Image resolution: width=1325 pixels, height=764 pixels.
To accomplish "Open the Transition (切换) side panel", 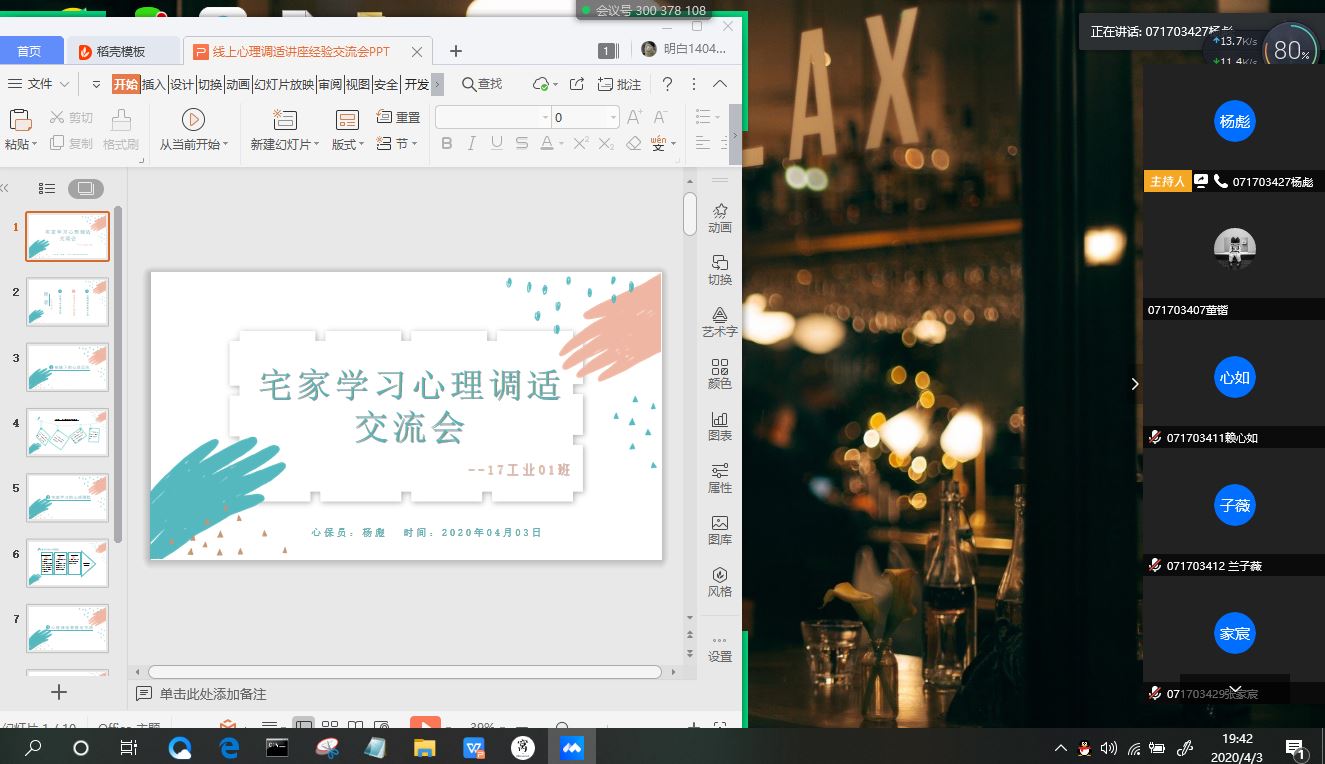I will (720, 270).
